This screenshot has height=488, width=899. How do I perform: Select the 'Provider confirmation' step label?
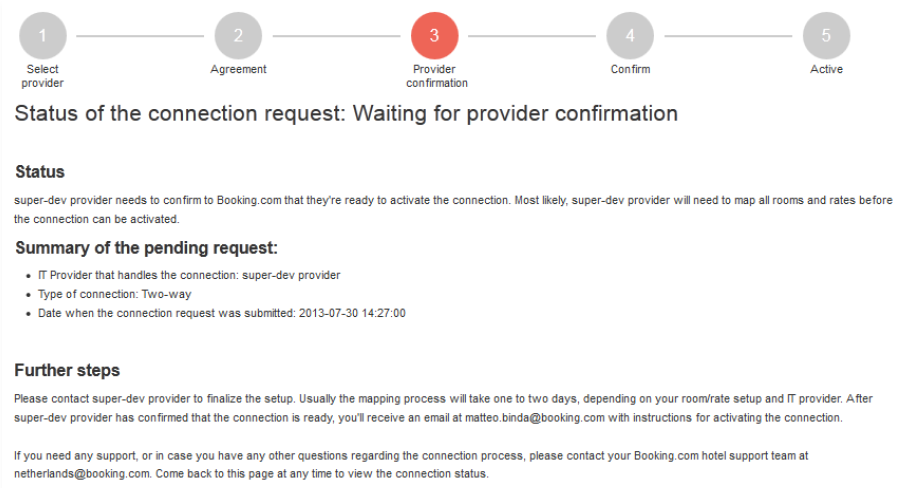pyautogui.click(x=436, y=76)
